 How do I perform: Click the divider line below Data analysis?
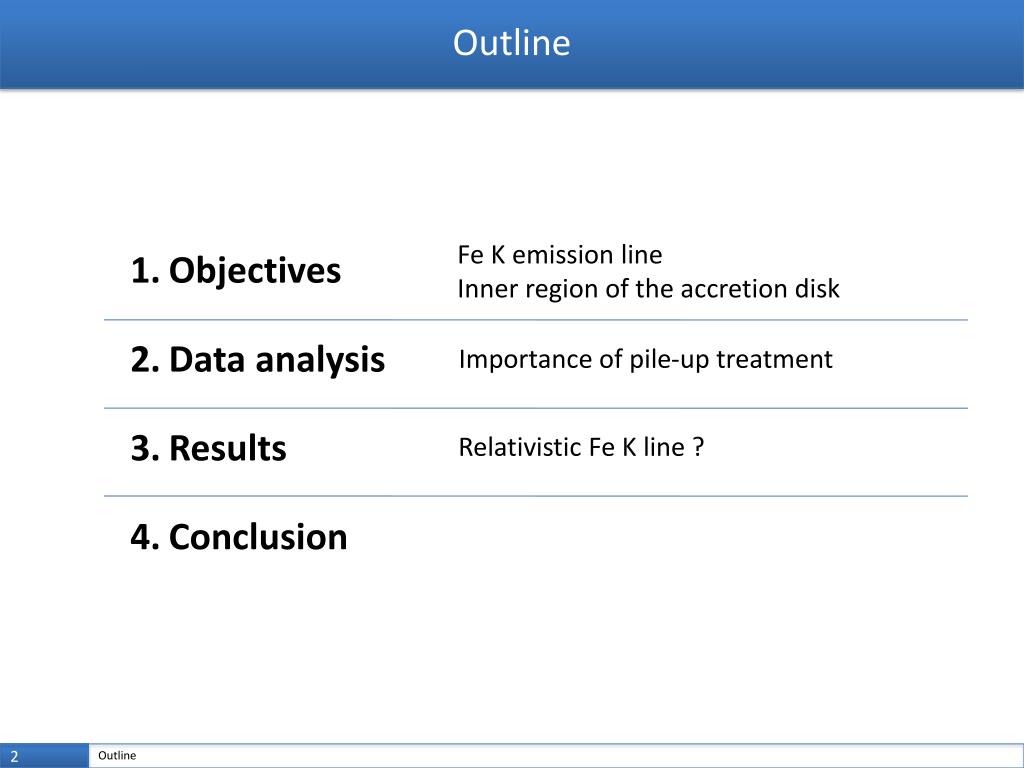(536, 408)
